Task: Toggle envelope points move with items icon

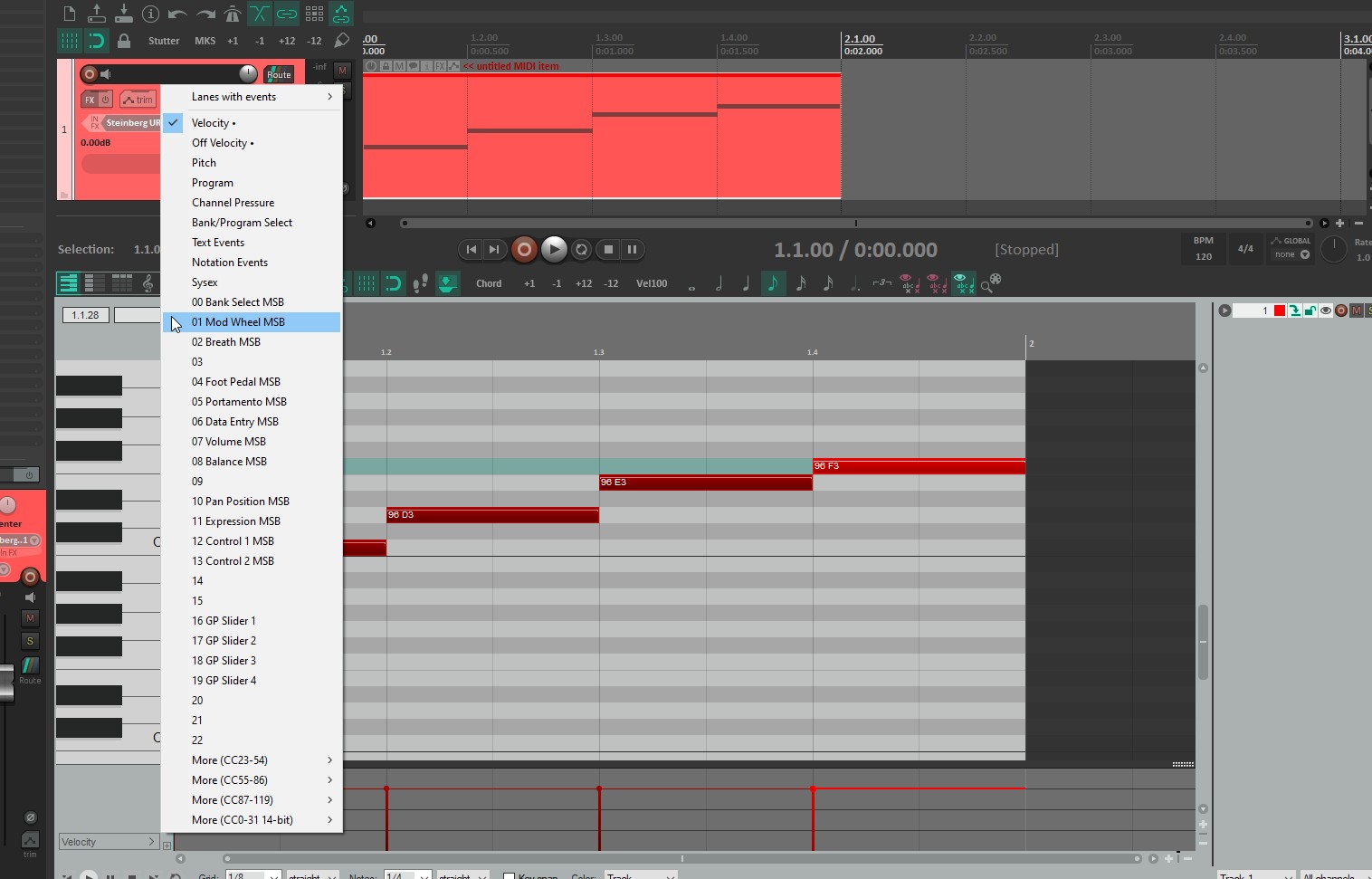Action: [x=341, y=14]
